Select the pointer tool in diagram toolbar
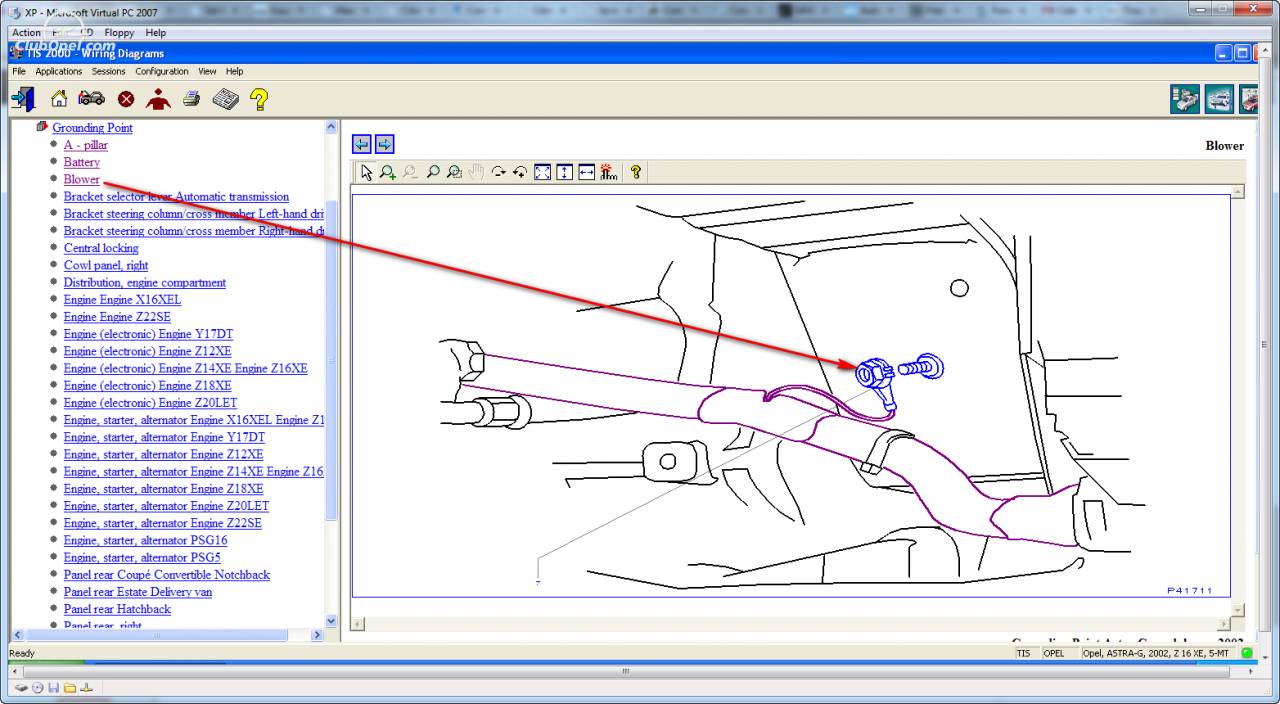This screenshot has width=1280, height=704. tap(366, 172)
